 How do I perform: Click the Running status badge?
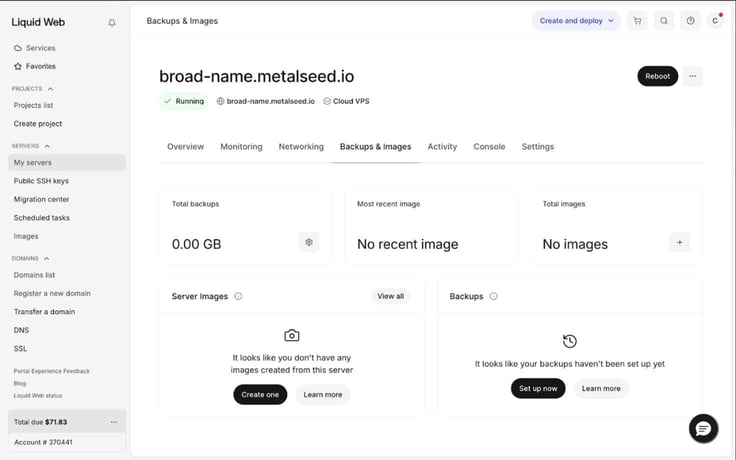[x=184, y=101]
